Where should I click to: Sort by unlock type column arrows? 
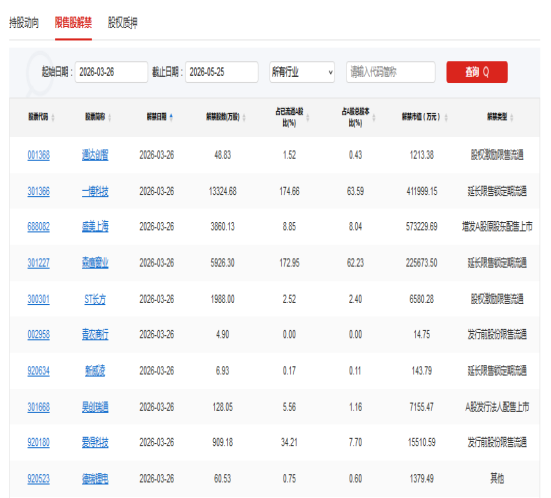(x=512, y=117)
